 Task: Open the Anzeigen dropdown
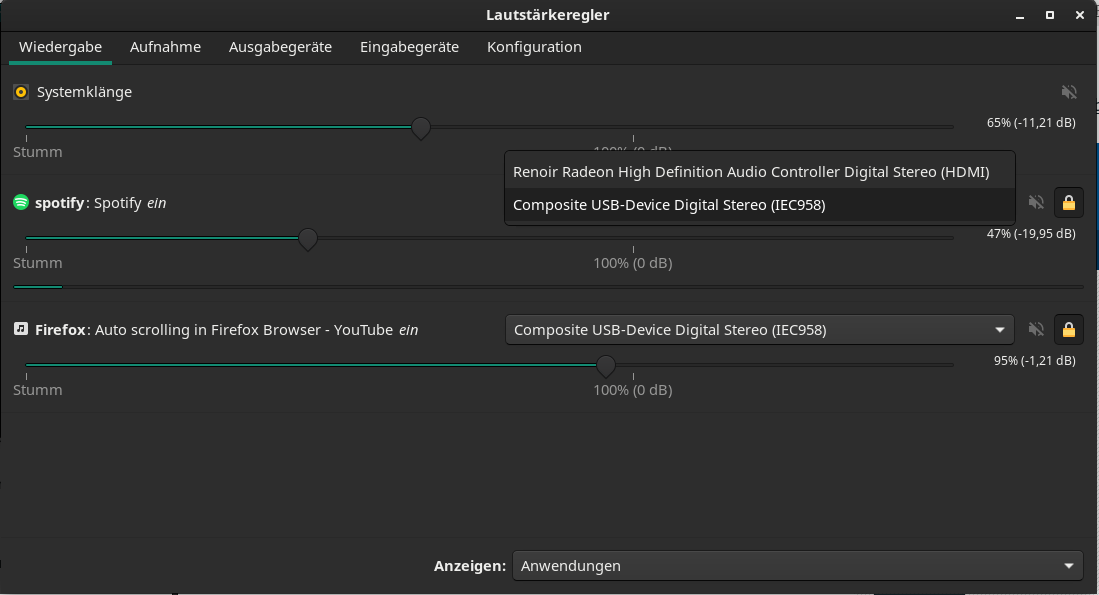[797, 565]
